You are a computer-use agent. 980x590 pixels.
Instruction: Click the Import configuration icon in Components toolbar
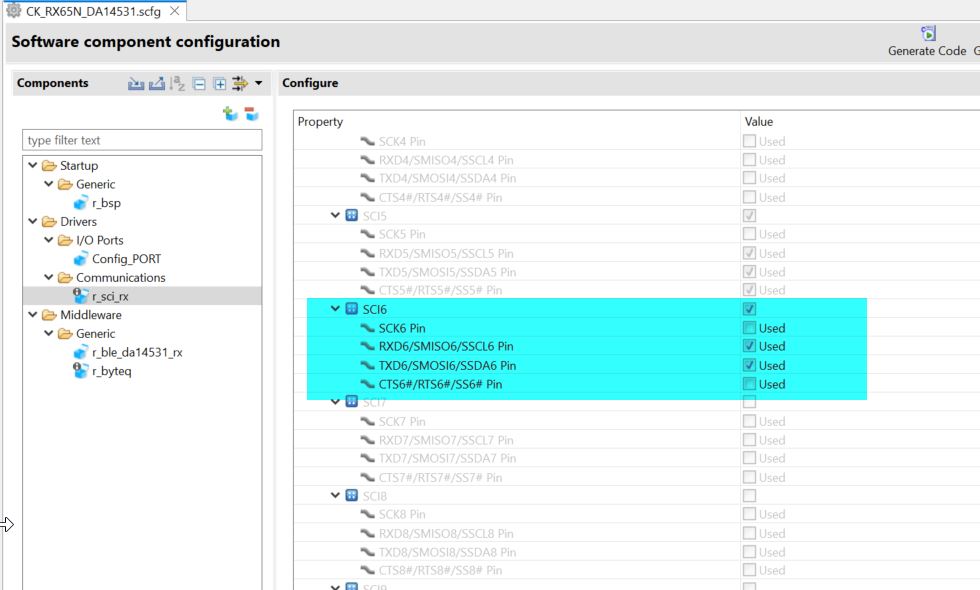(x=136, y=83)
